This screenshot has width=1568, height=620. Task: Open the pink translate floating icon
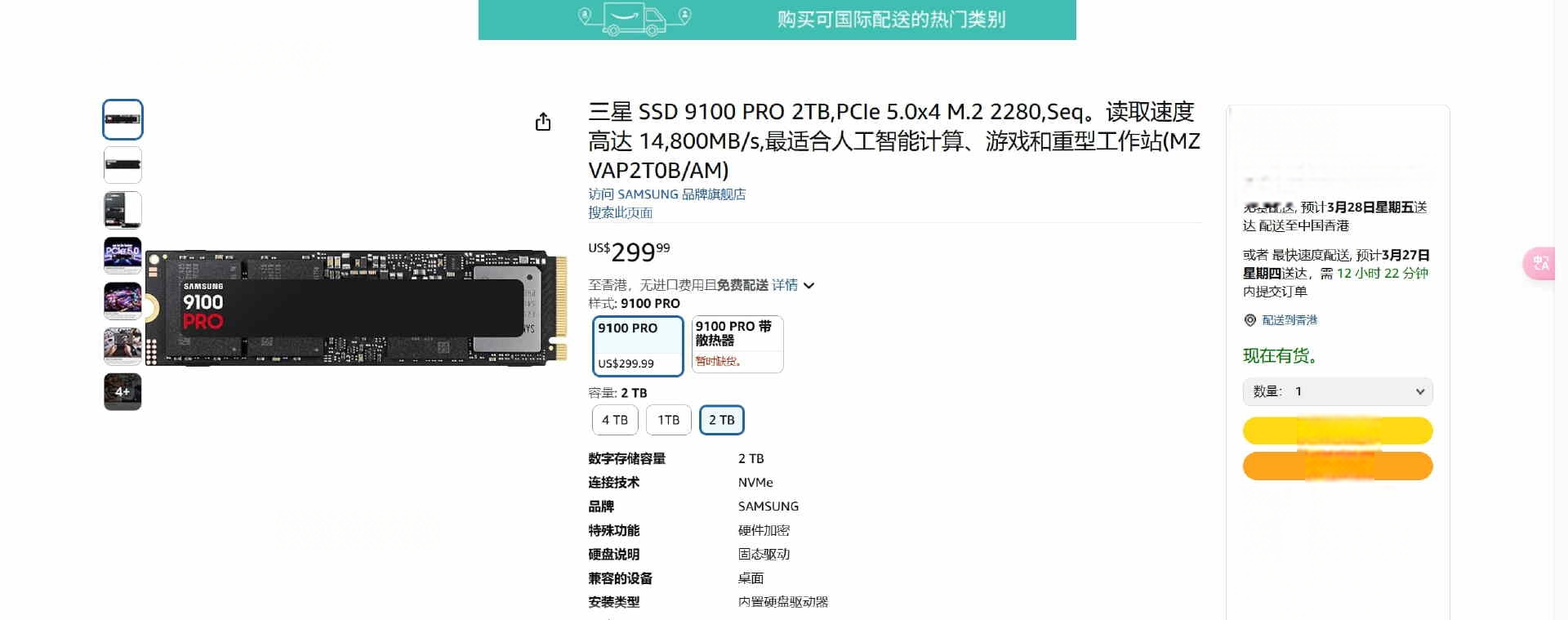pos(1539,264)
